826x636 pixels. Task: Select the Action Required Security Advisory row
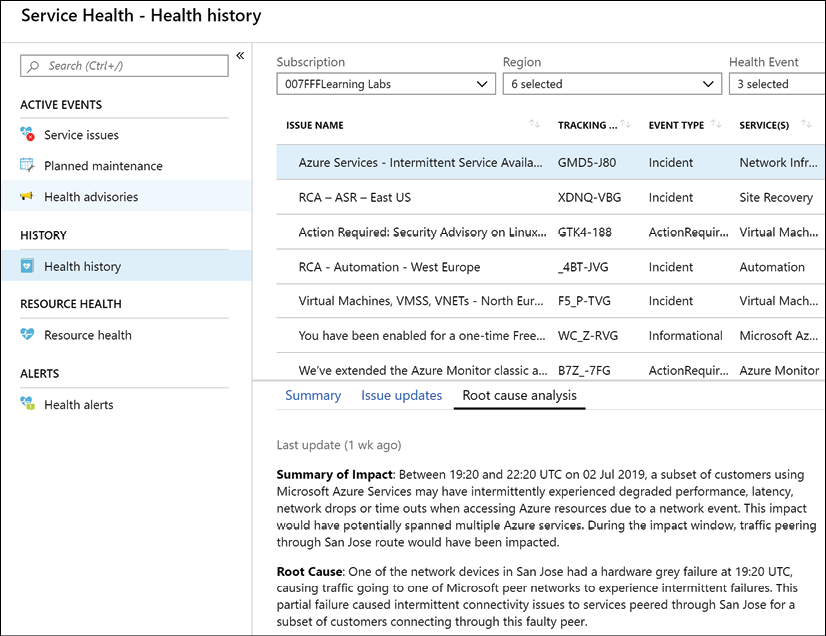pyautogui.click(x=550, y=232)
